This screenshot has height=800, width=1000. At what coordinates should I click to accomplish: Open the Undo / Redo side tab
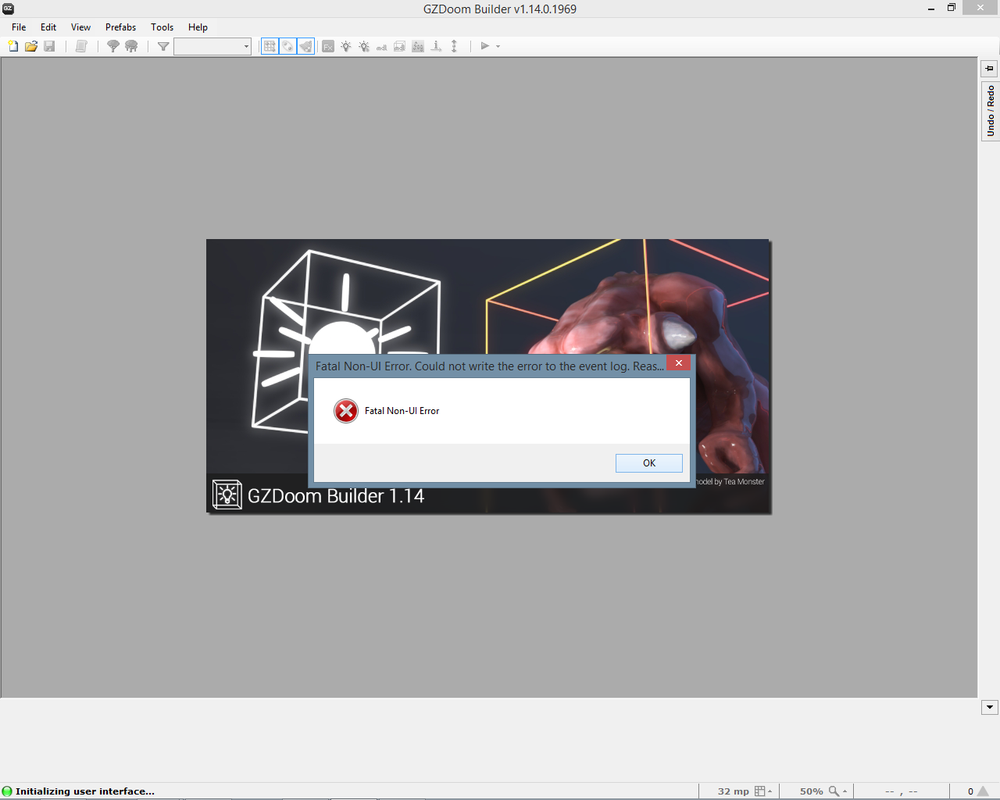990,111
